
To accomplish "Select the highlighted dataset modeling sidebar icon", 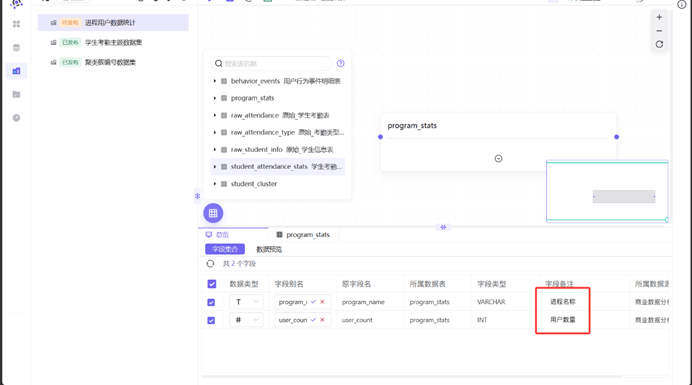I will [16, 71].
